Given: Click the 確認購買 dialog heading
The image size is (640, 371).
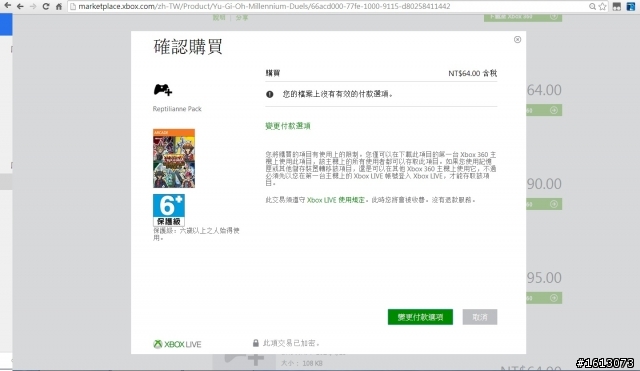Looking at the screenshot, I should coord(188,47).
